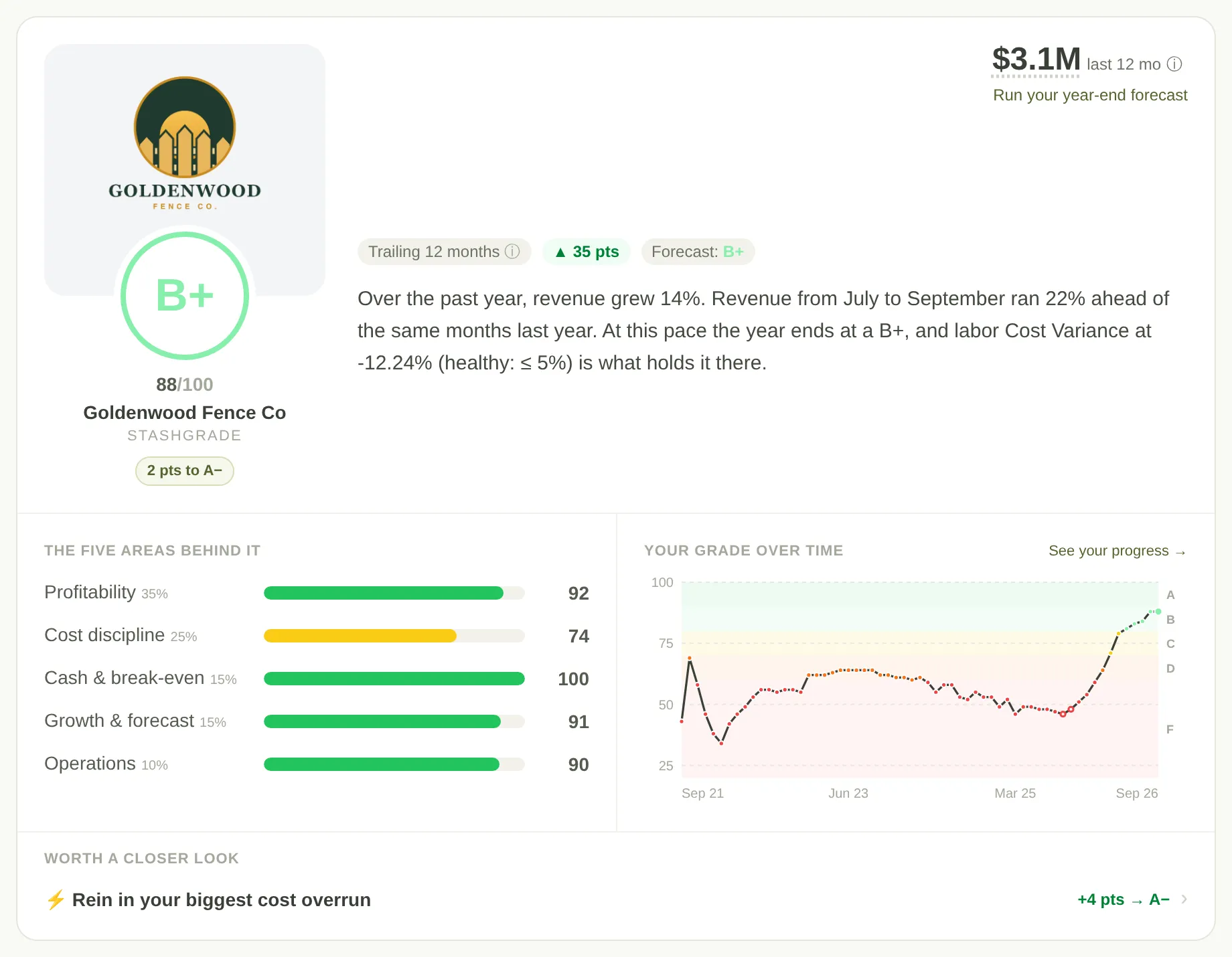The width and height of the screenshot is (1232, 957).
Task: Click chevron arrow next to +4 pts A−
Action: [1184, 899]
